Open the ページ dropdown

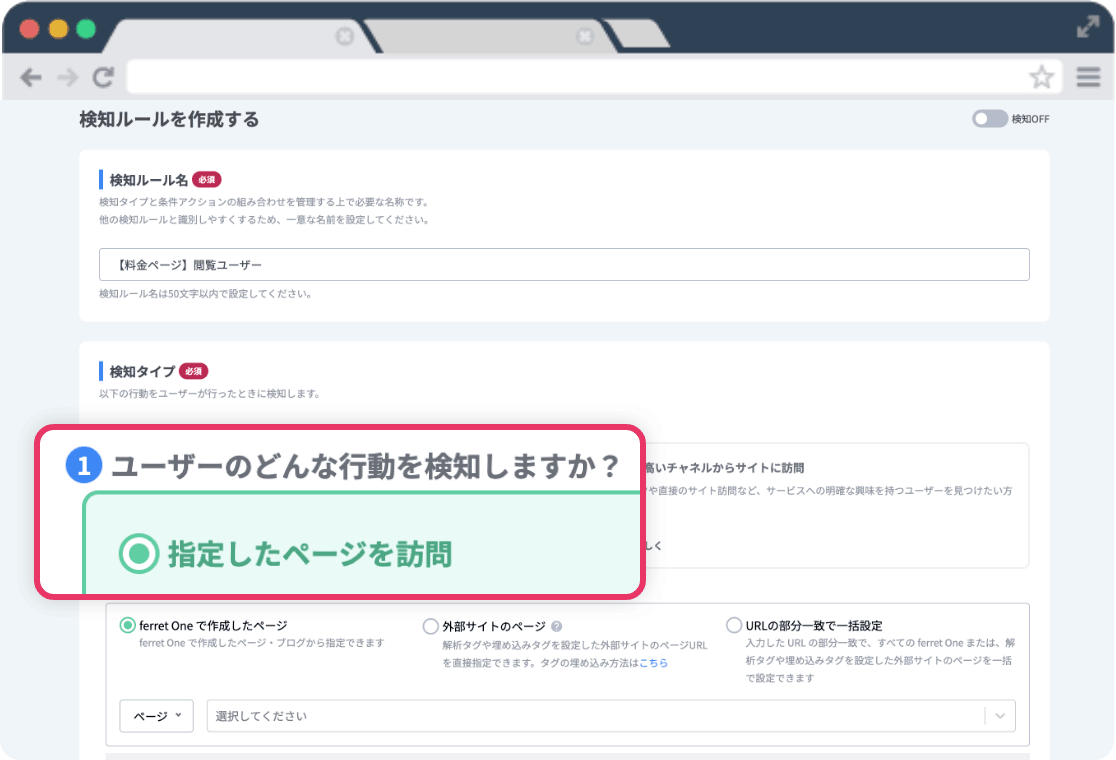point(156,716)
